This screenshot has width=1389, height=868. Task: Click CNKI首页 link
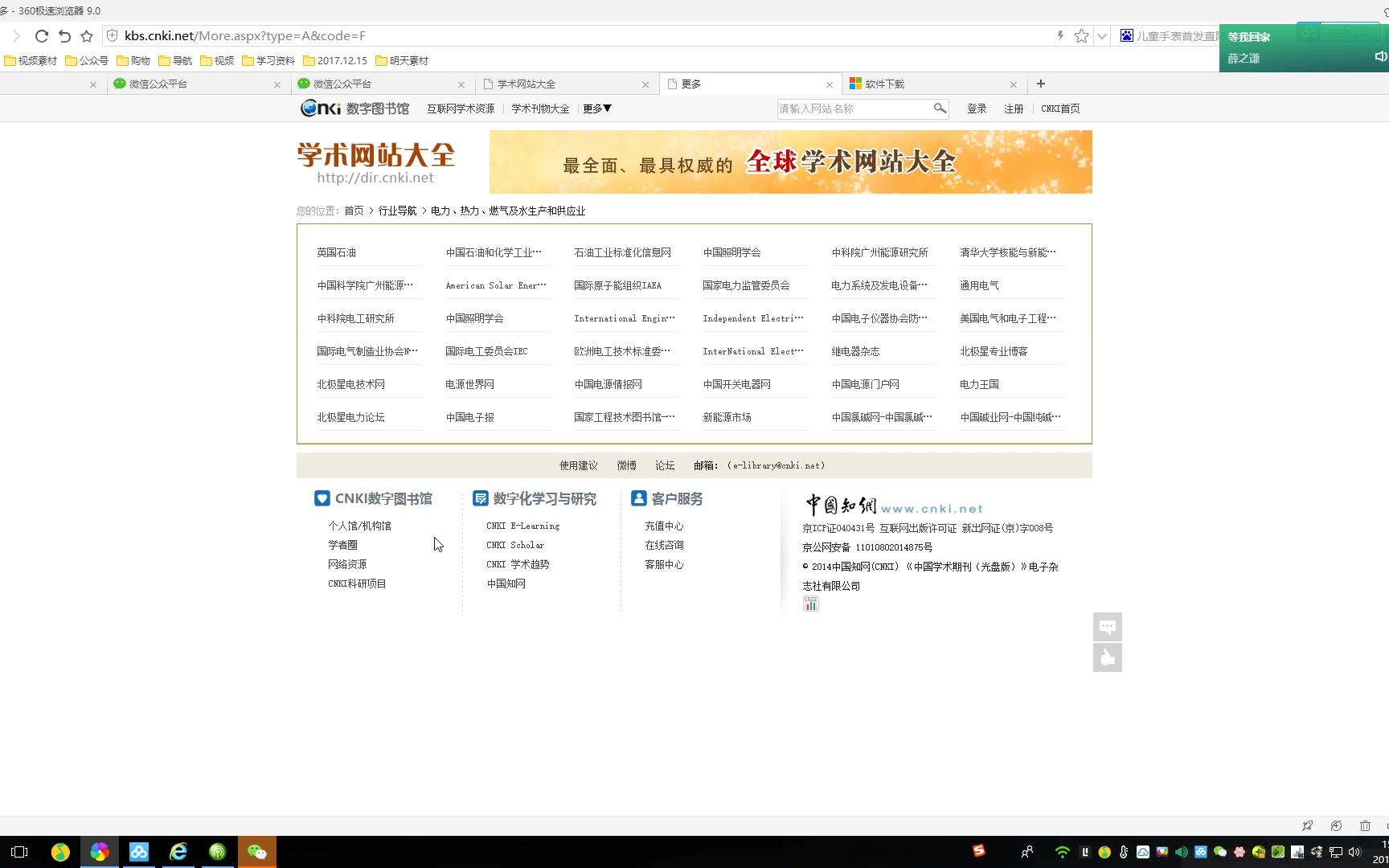point(1060,108)
